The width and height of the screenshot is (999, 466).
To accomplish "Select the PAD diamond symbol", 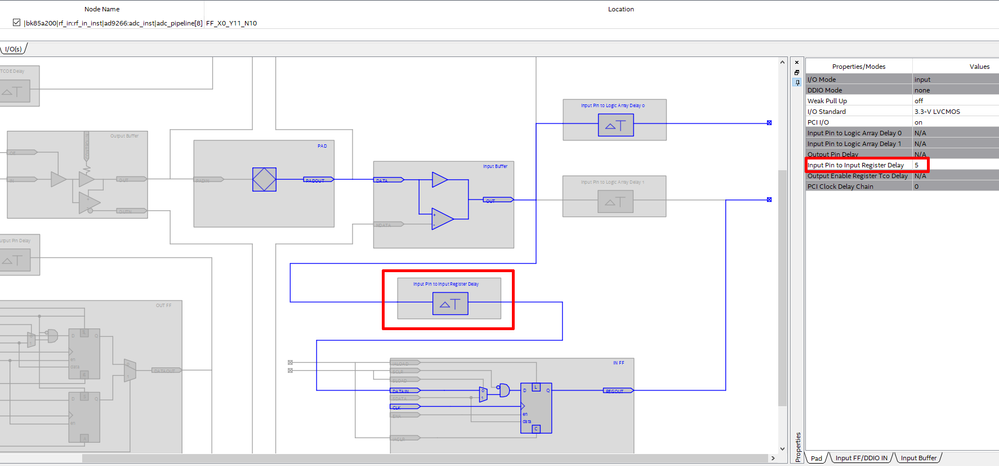I will click(264, 180).
